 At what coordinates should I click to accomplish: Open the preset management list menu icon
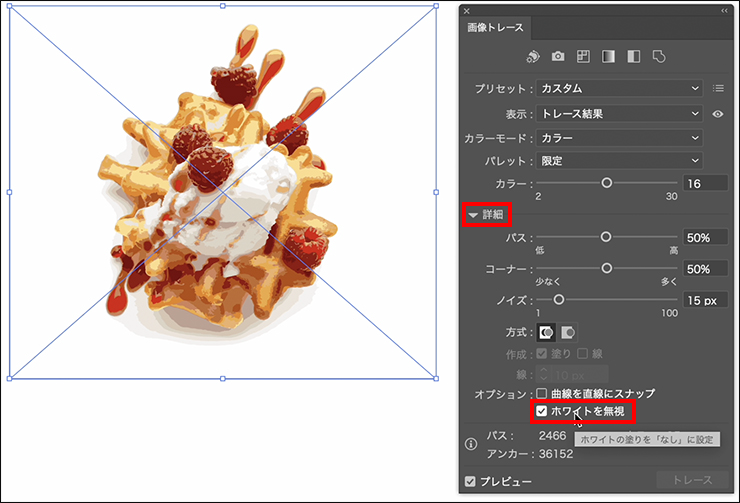pos(718,88)
